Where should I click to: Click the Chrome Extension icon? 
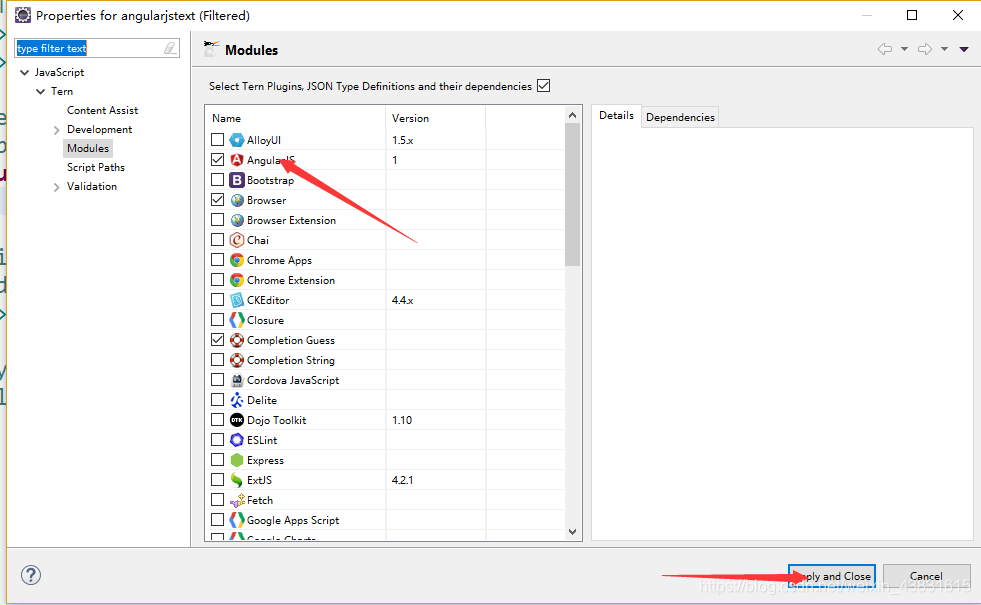236,280
